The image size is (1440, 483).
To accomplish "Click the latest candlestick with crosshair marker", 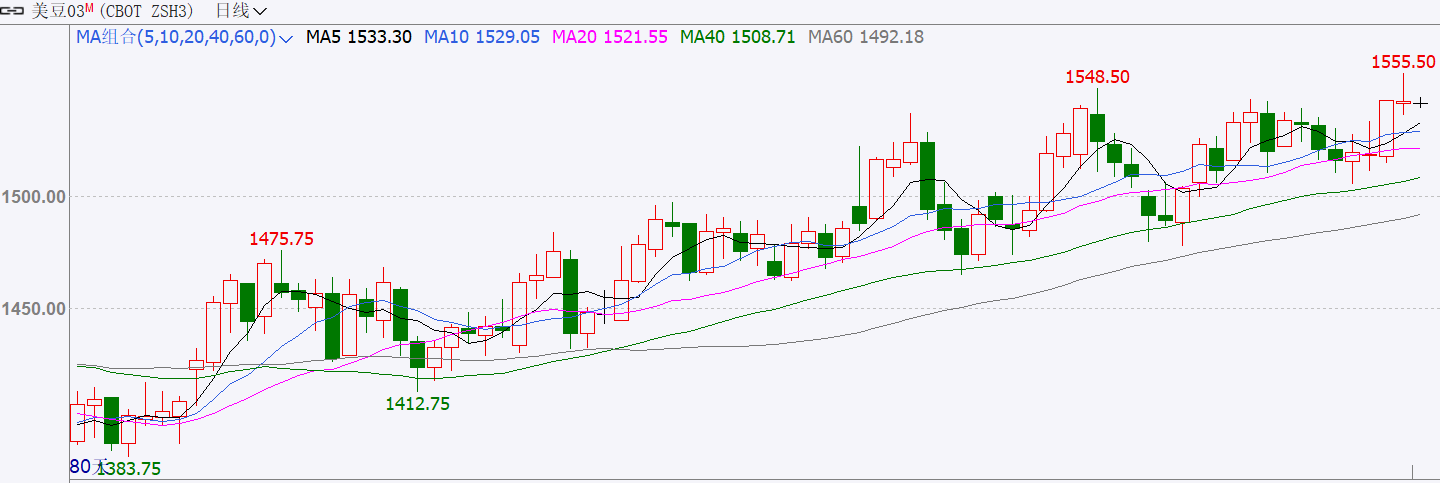I will [1420, 102].
